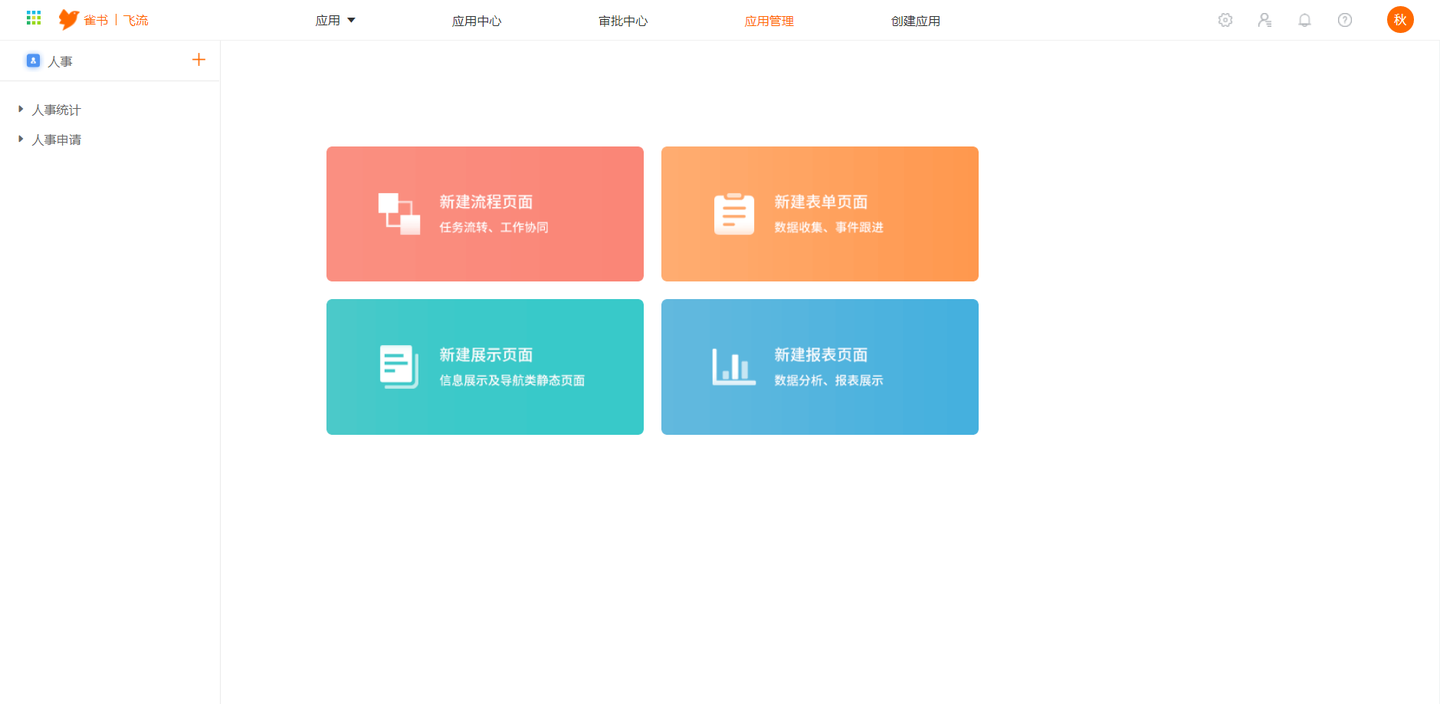Select the 人事申请 tree label
1440x704 pixels.
(x=56, y=140)
